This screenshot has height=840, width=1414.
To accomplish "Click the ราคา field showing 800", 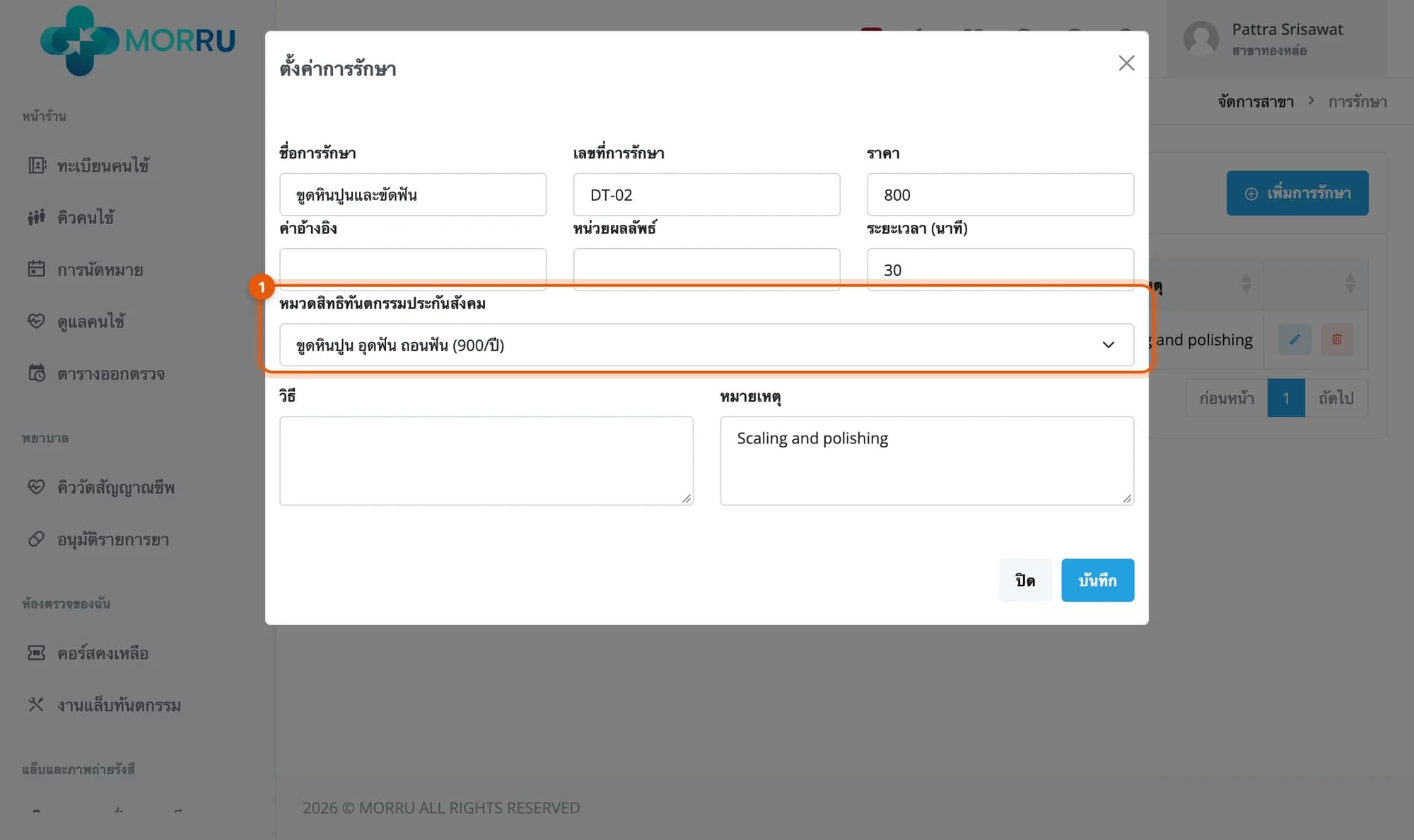I will [x=1000, y=194].
